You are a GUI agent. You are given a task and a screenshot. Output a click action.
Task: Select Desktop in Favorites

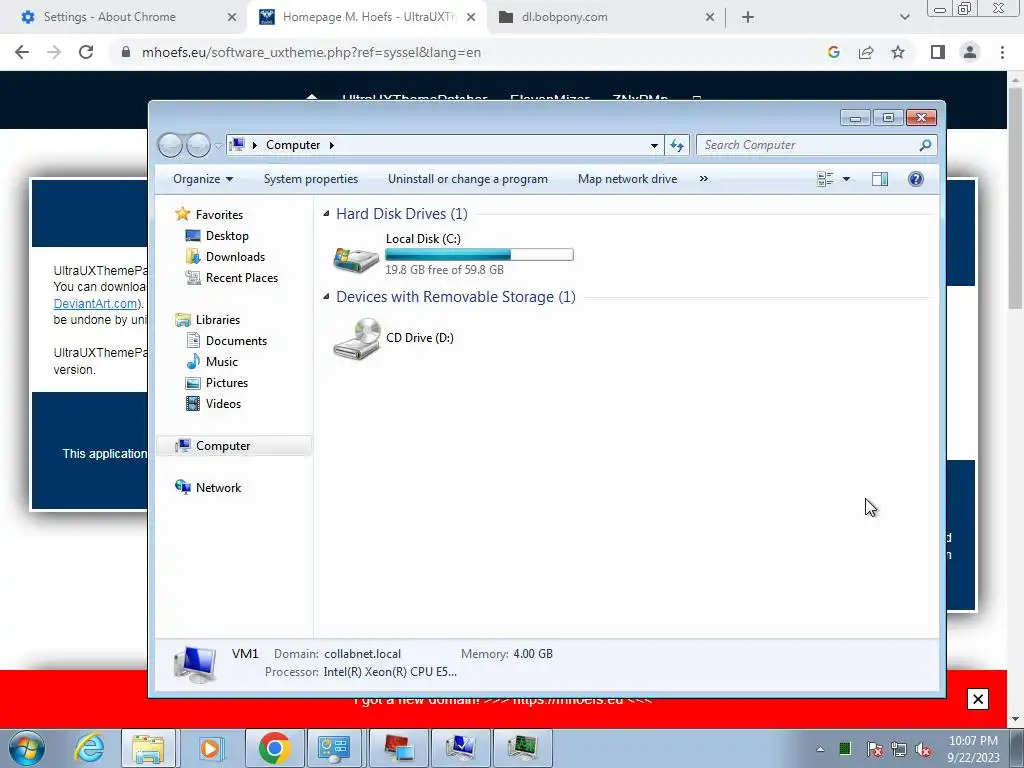click(227, 236)
